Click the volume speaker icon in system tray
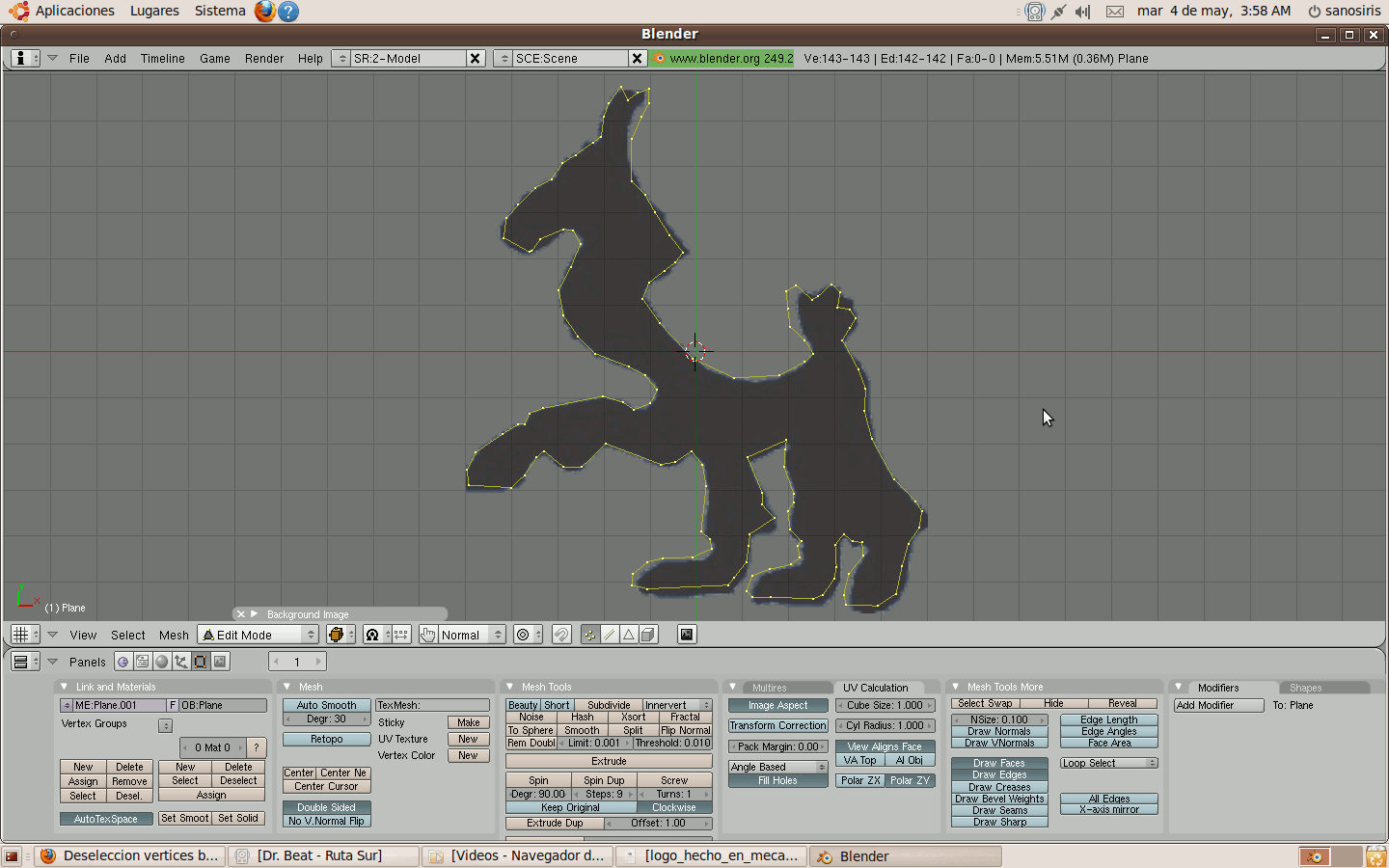The width and height of the screenshot is (1389, 868). [x=1083, y=12]
